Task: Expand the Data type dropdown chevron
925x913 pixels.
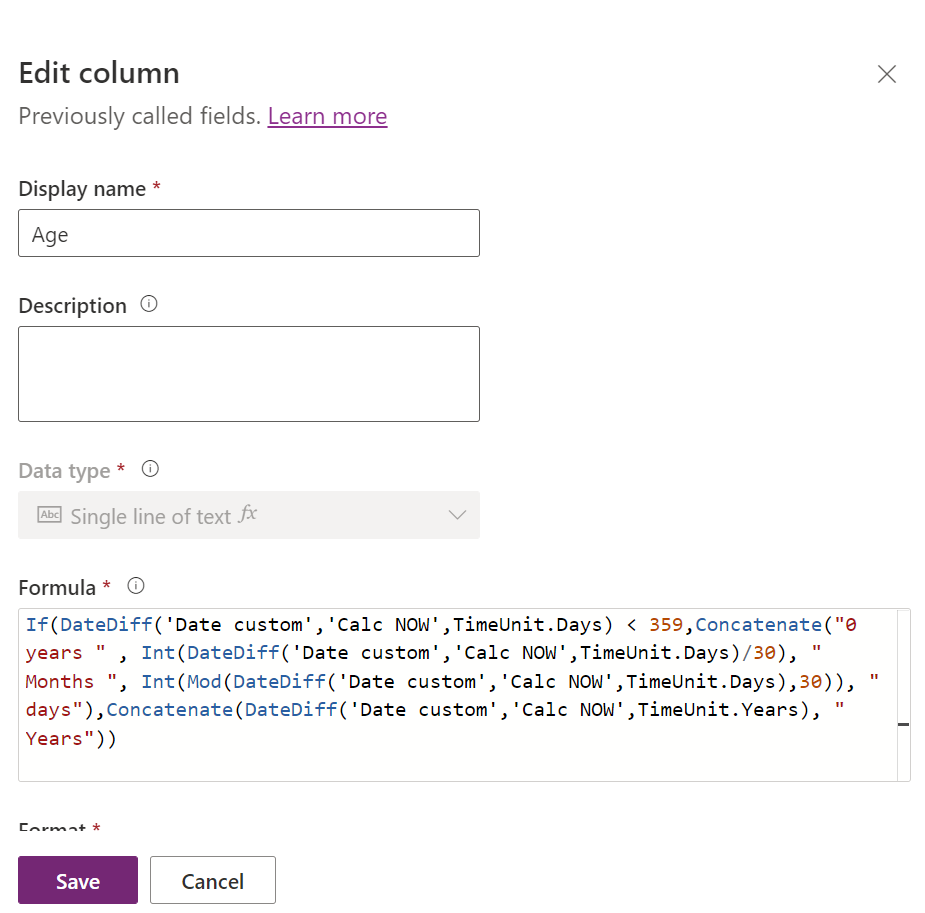Action: point(457,515)
